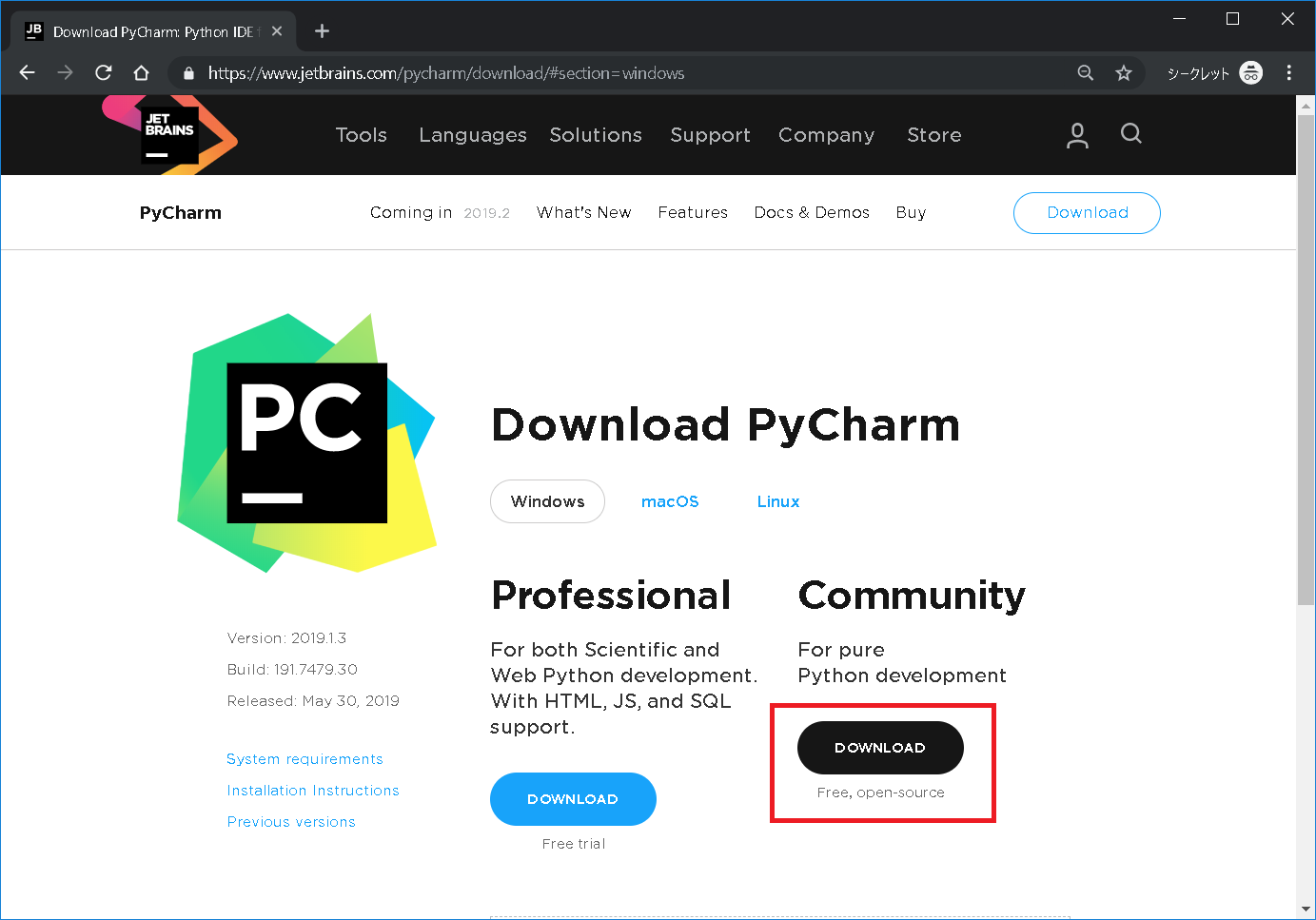1316x920 pixels.
Task: Maximize the browser window
Action: [1232, 19]
